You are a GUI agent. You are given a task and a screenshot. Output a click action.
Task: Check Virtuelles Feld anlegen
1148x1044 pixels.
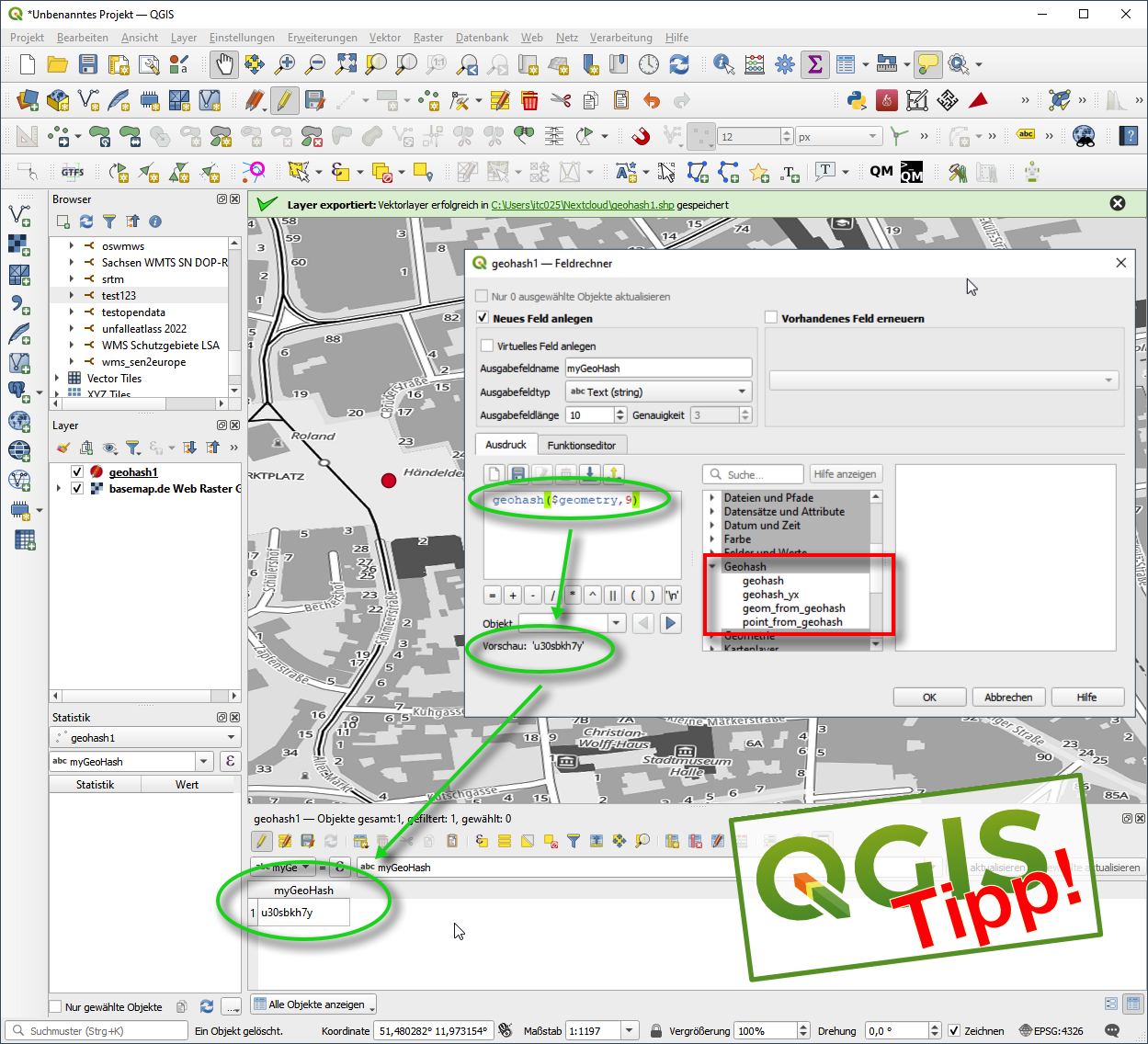coord(487,346)
